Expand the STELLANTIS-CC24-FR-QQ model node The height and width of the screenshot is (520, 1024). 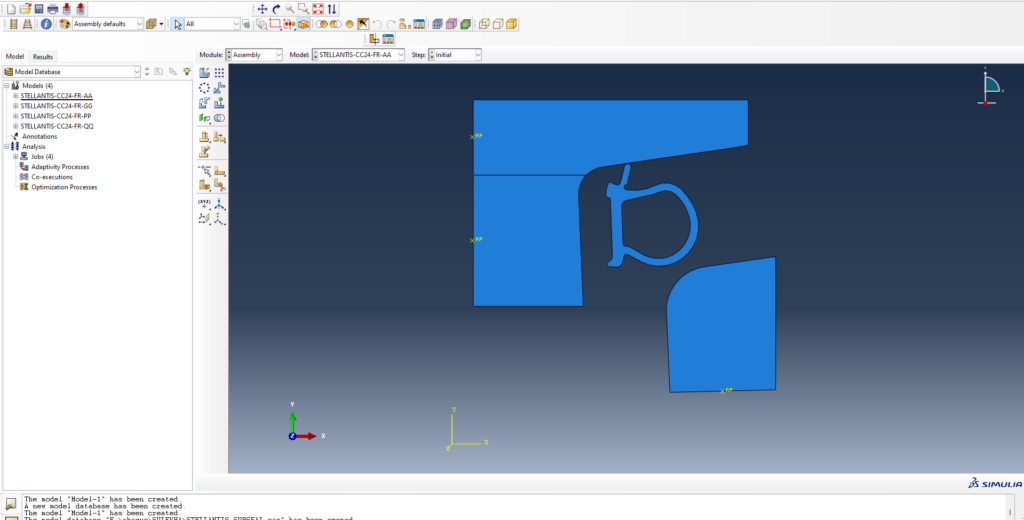point(16,126)
